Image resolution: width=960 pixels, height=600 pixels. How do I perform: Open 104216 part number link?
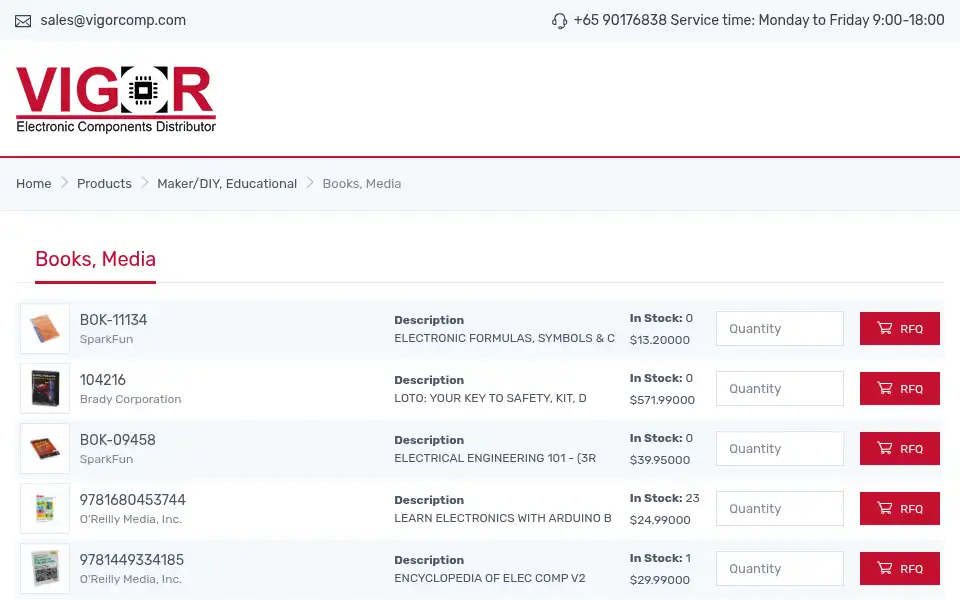coord(103,380)
